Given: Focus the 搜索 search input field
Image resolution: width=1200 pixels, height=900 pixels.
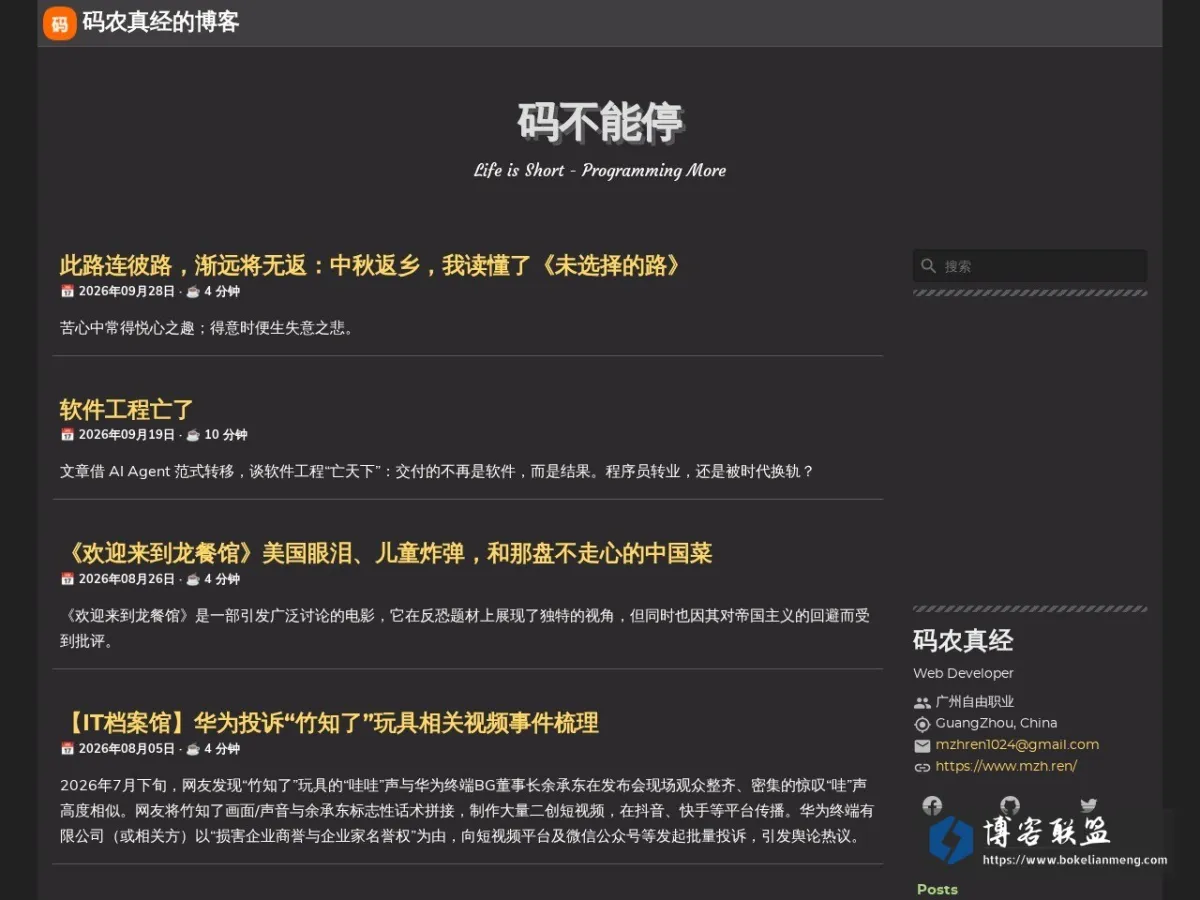Looking at the screenshot, I should [1030, 266].
